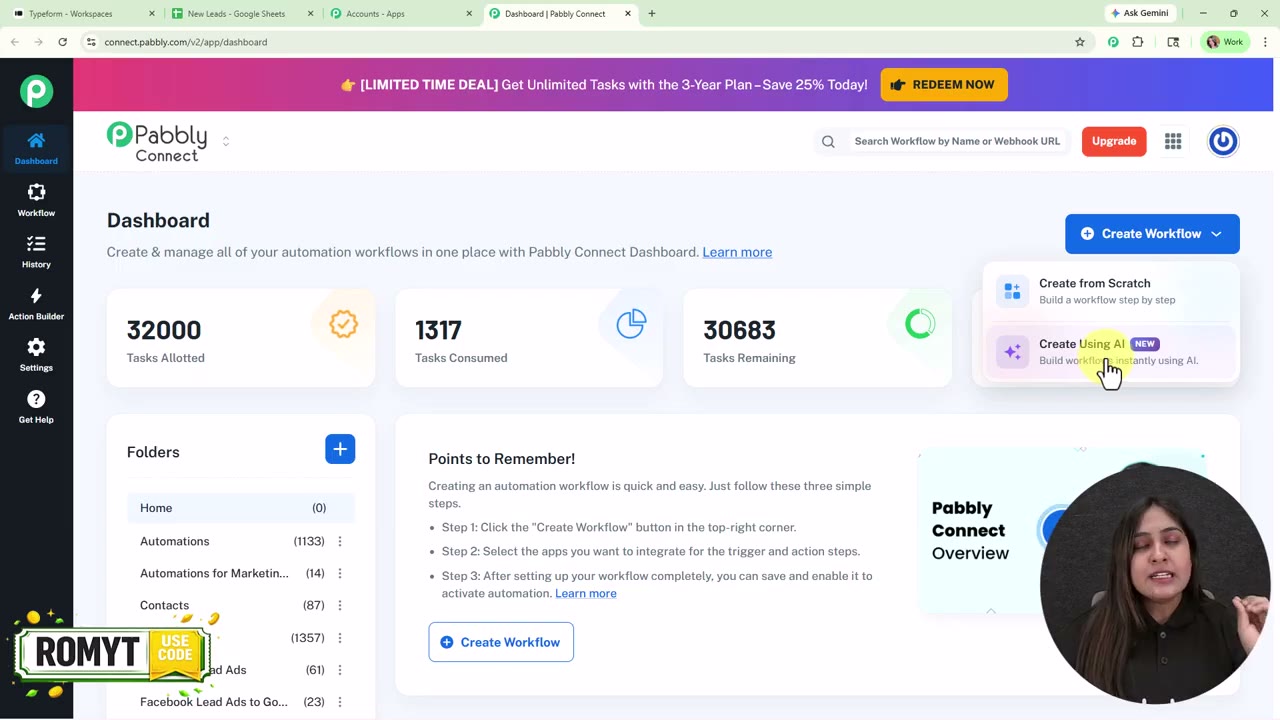Reload the page
This screenshot has width=1280, height=720.
(62, 42)
